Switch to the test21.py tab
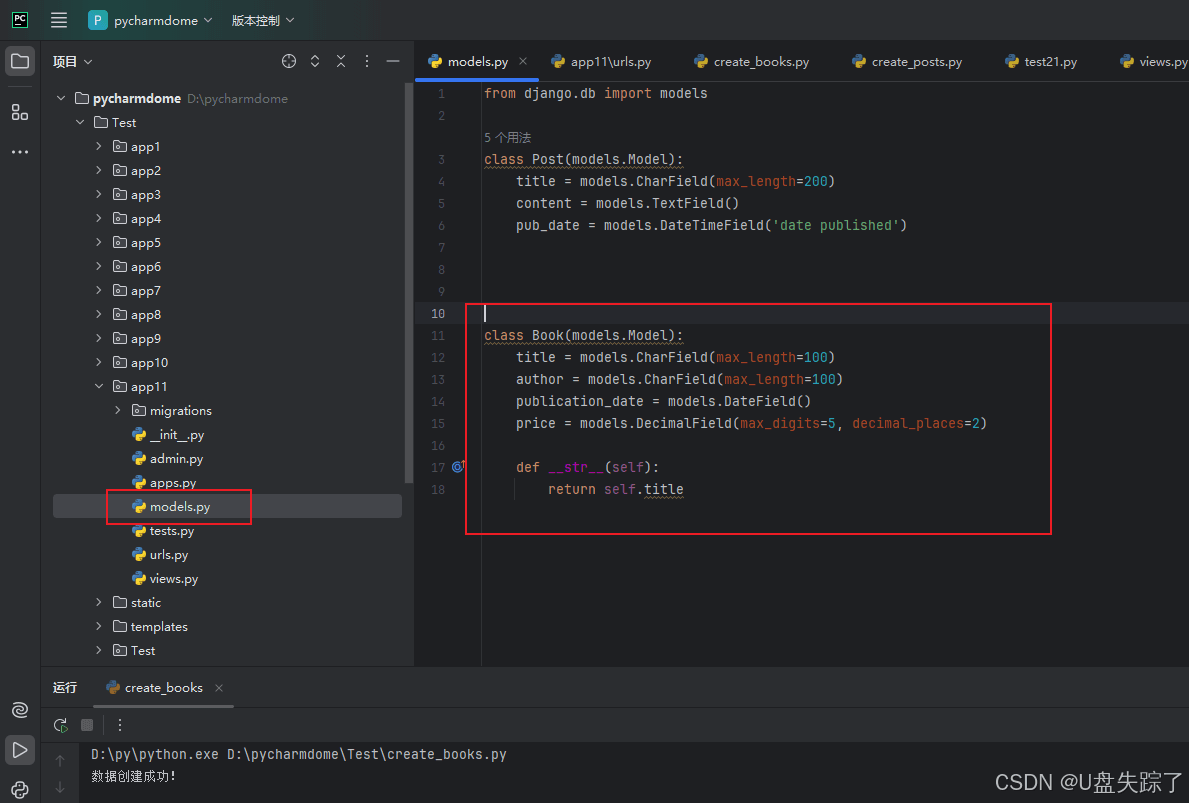This screenshot has height=803, width=1189. click(1041, 61)
